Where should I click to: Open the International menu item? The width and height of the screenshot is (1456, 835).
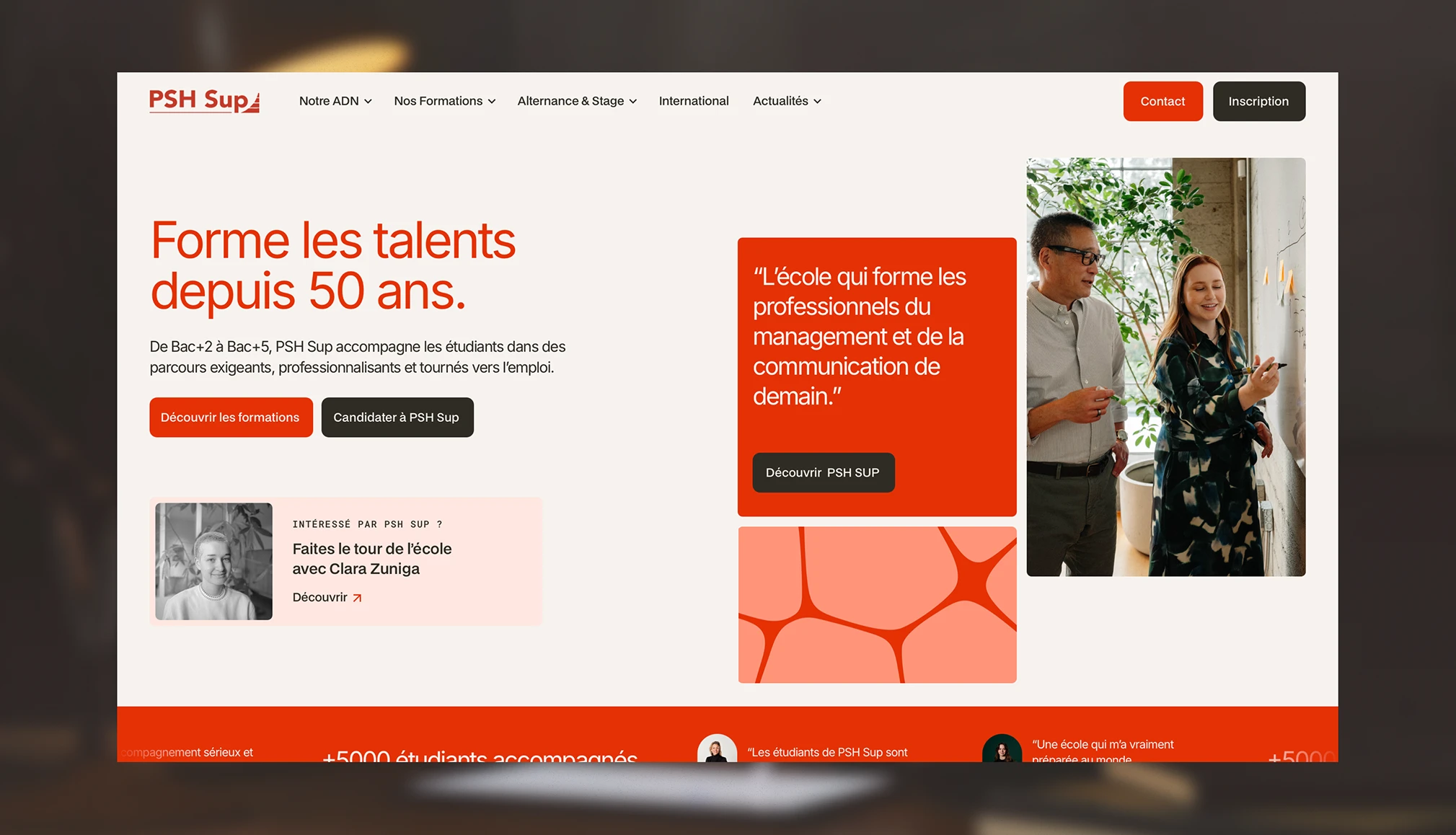(693, 101)
